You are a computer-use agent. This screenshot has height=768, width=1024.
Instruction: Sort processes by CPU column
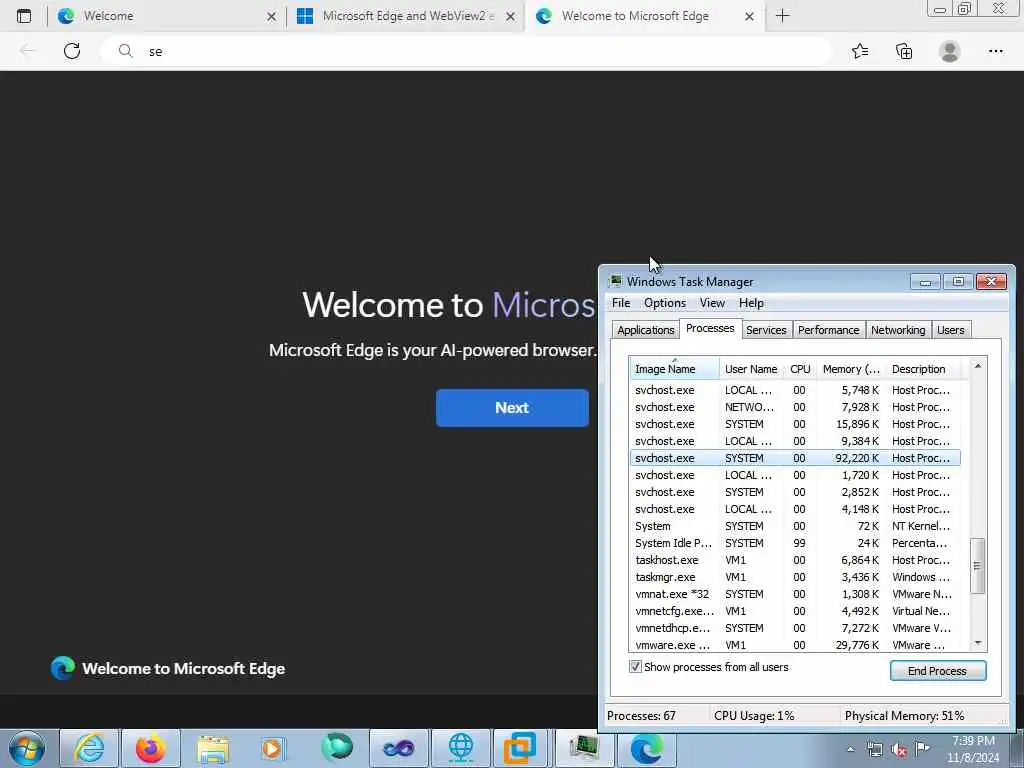click(800, 369)
